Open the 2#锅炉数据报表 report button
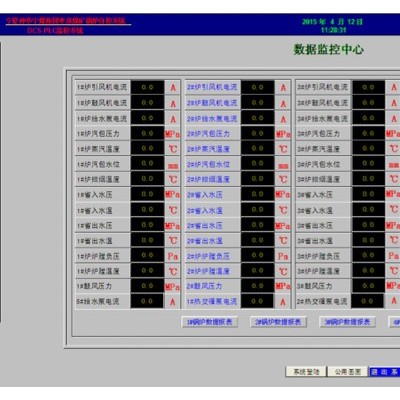The width and height of the screenshot is (400, 400). (278, 322)
